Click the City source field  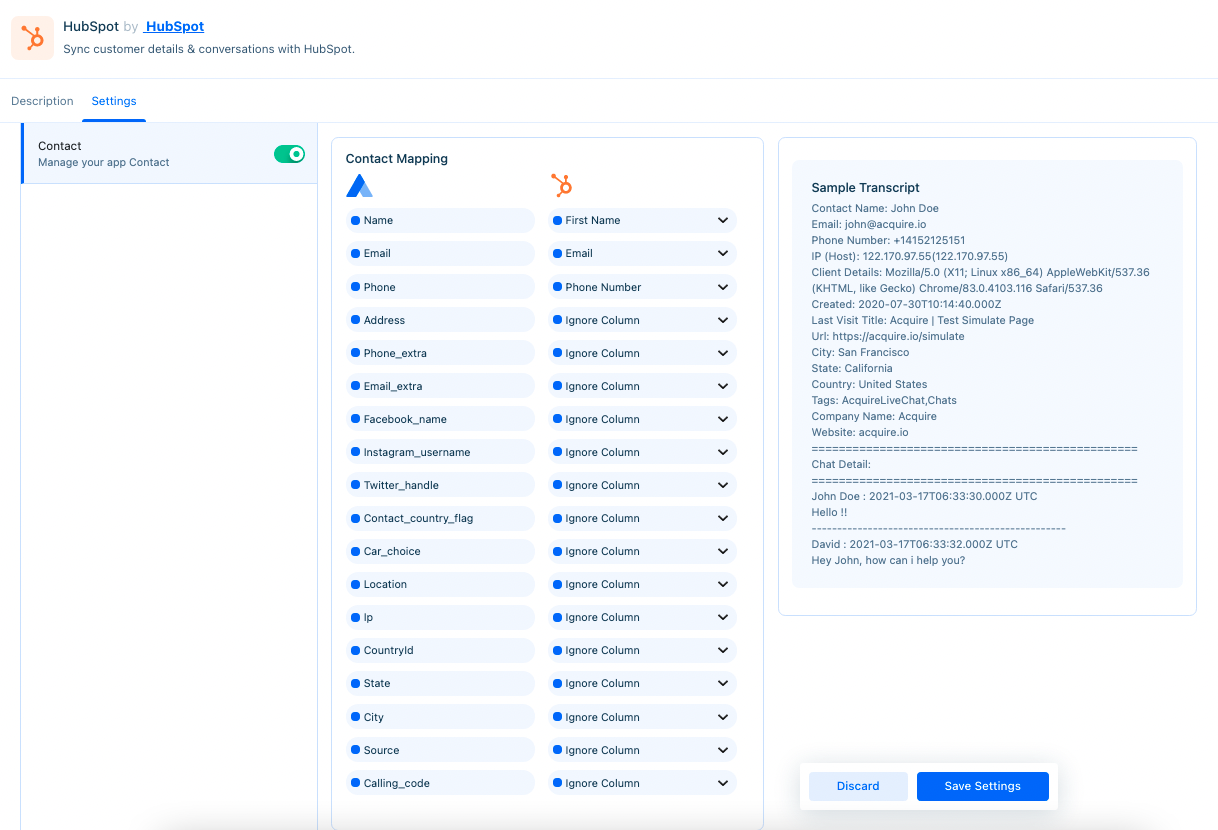click(x=440, y=717)
